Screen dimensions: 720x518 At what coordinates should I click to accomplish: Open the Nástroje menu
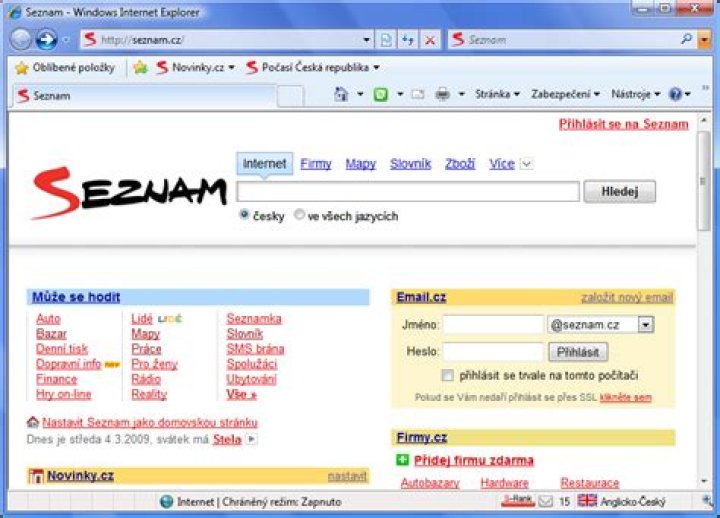point(636,94)
